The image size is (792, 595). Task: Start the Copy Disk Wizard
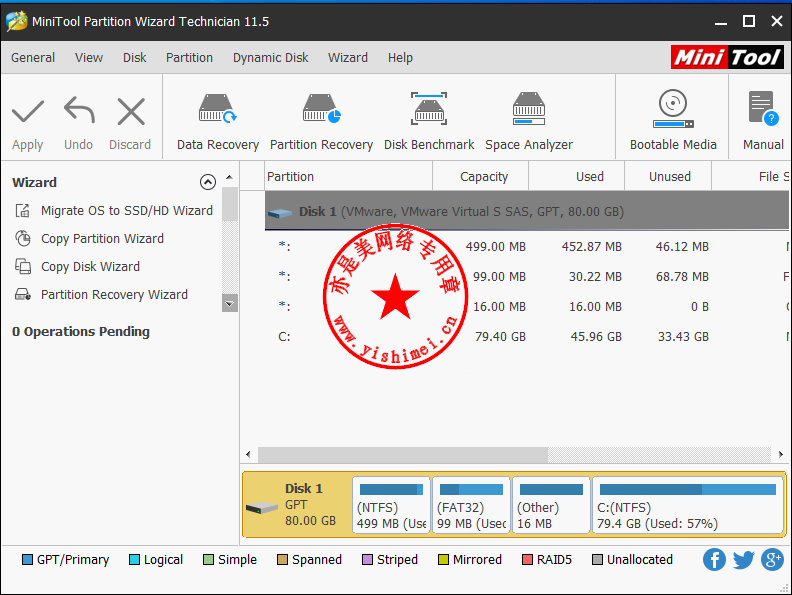click(90, 266)
